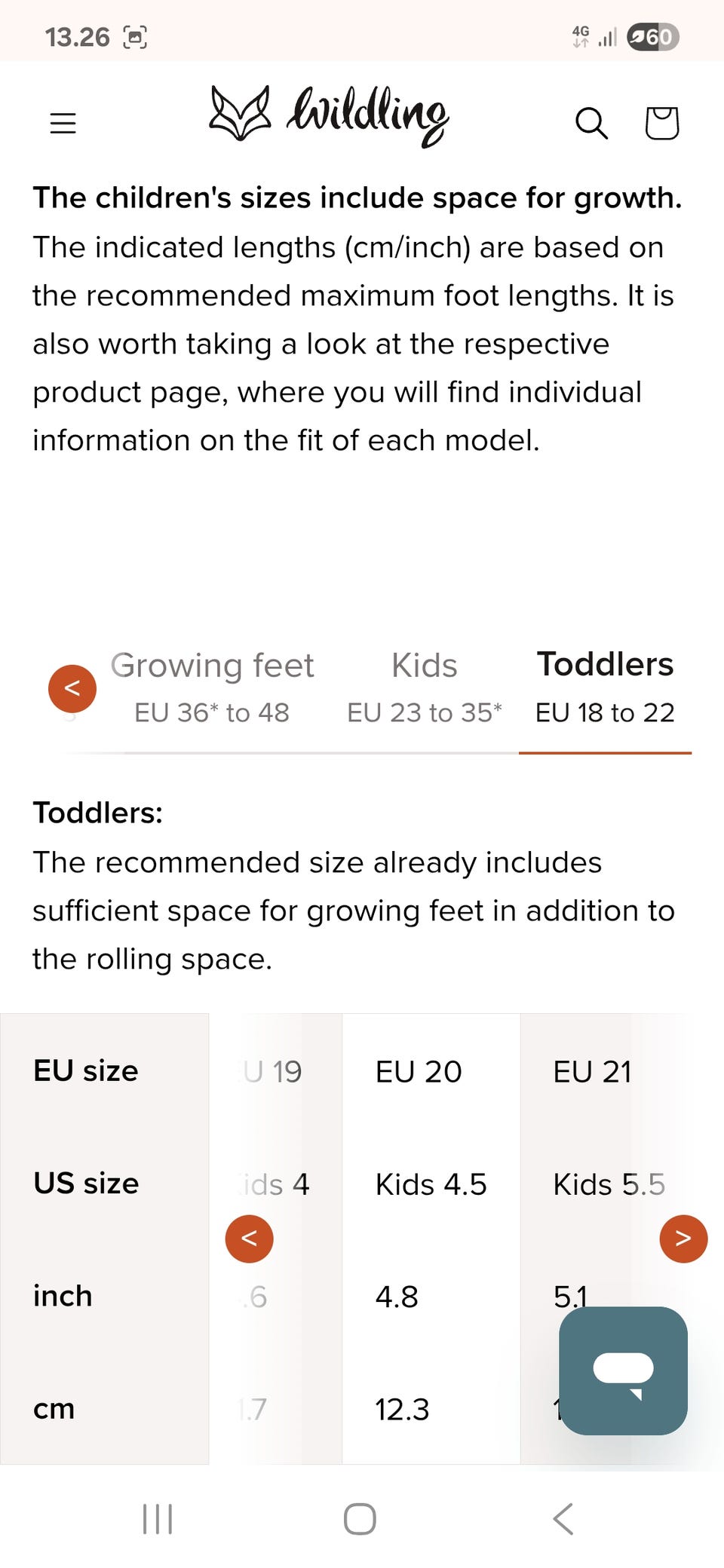Viewport: 724px width, 1568px height.
Task: Open the shopping bag cart
Action: 661,123
